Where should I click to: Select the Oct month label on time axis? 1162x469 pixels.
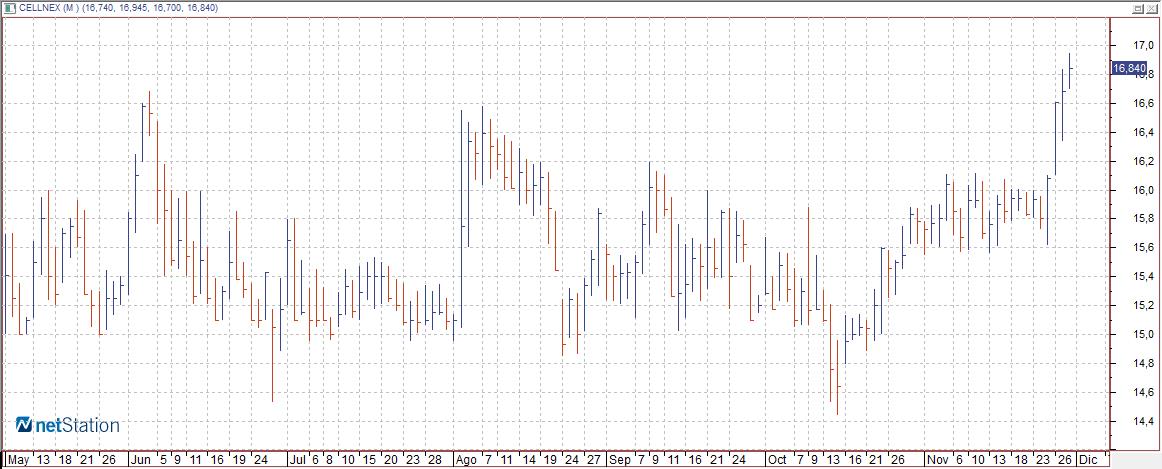click(778, 459)
